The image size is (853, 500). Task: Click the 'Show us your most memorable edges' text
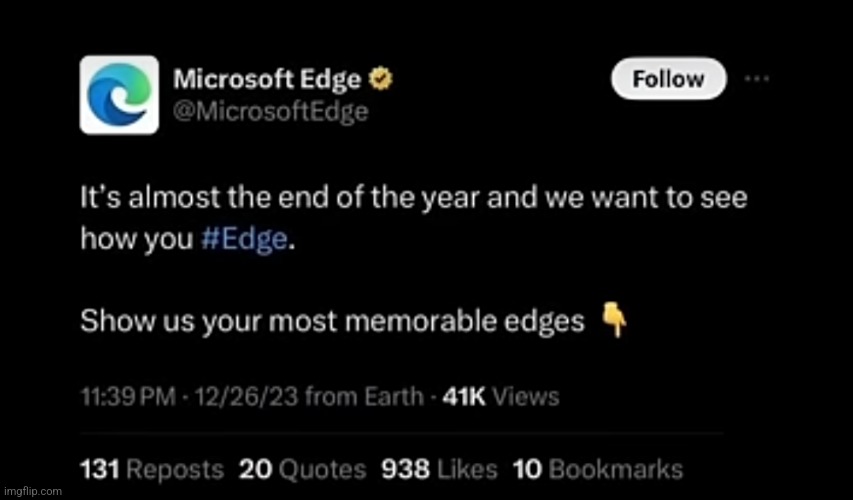(332, 321)
